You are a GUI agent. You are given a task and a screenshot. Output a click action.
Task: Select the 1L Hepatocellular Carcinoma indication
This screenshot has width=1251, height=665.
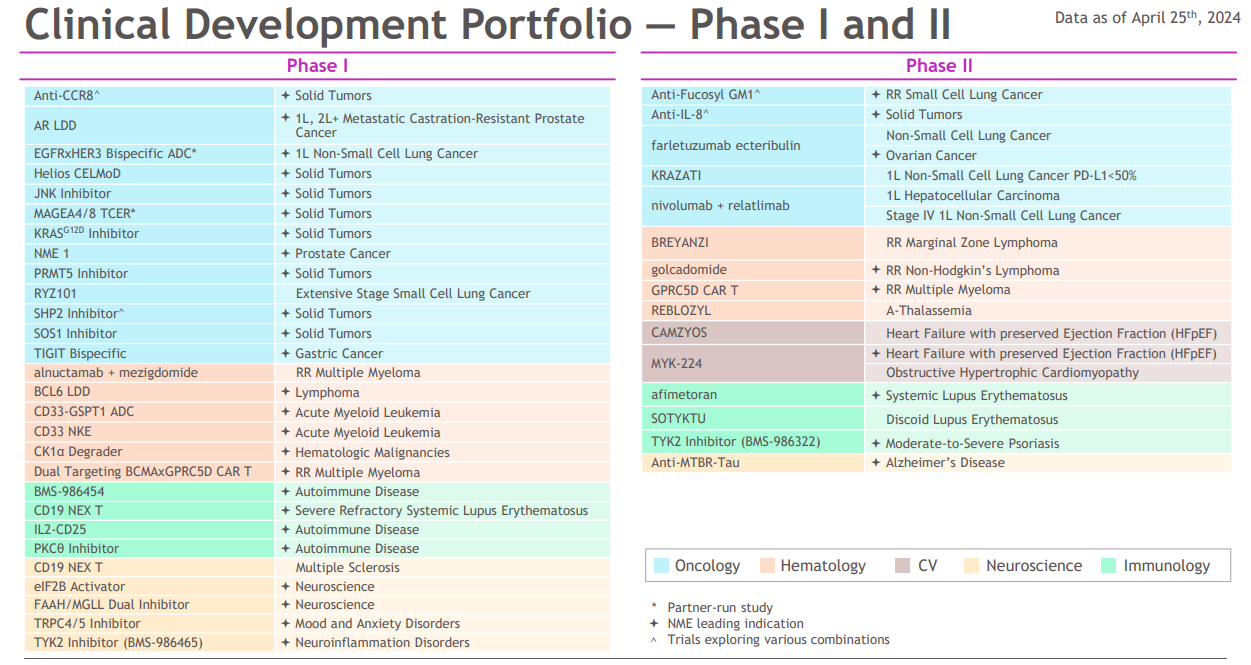pyautogui.click(x=973, y=196)
